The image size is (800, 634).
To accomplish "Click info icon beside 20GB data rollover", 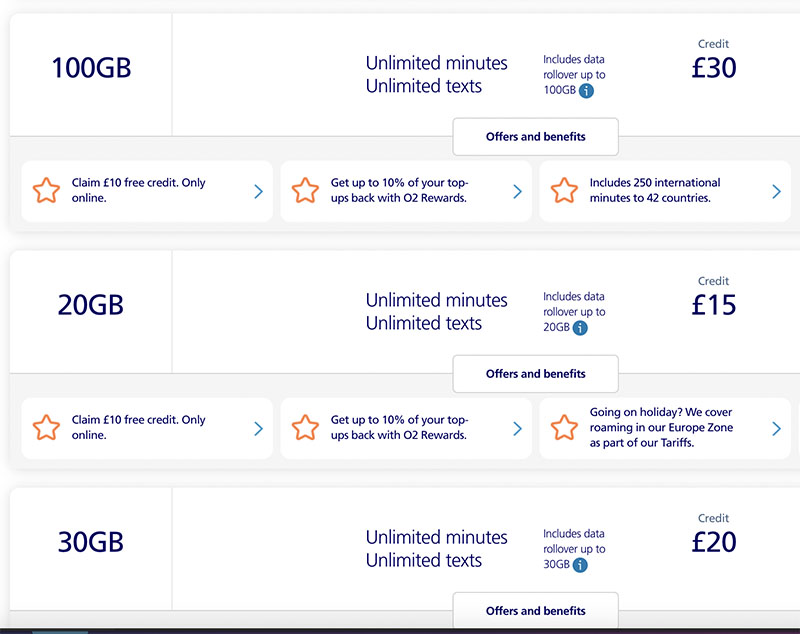I will pos(580,328).
